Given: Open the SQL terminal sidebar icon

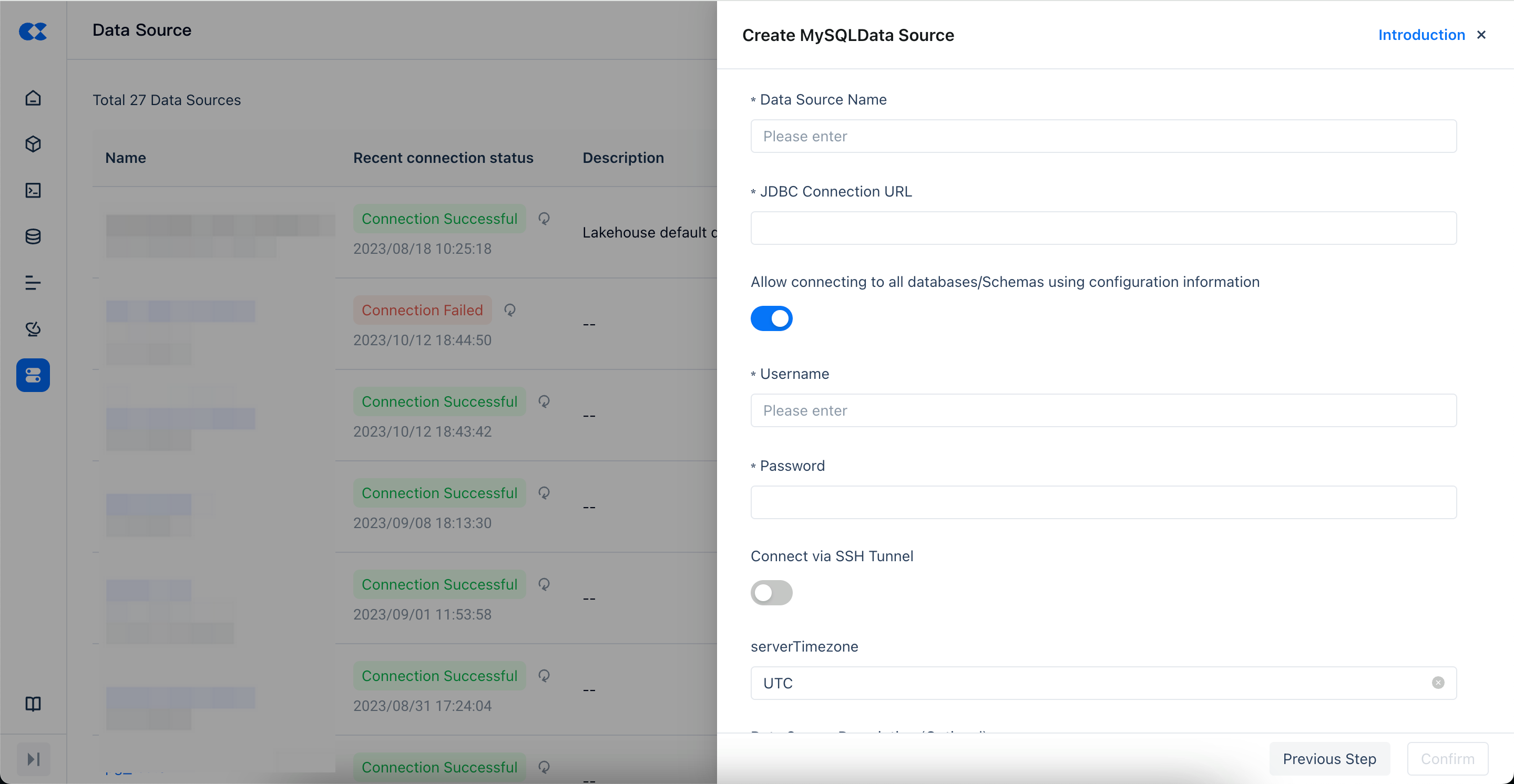Looking at the screenshot, I should tap(33, 190).
